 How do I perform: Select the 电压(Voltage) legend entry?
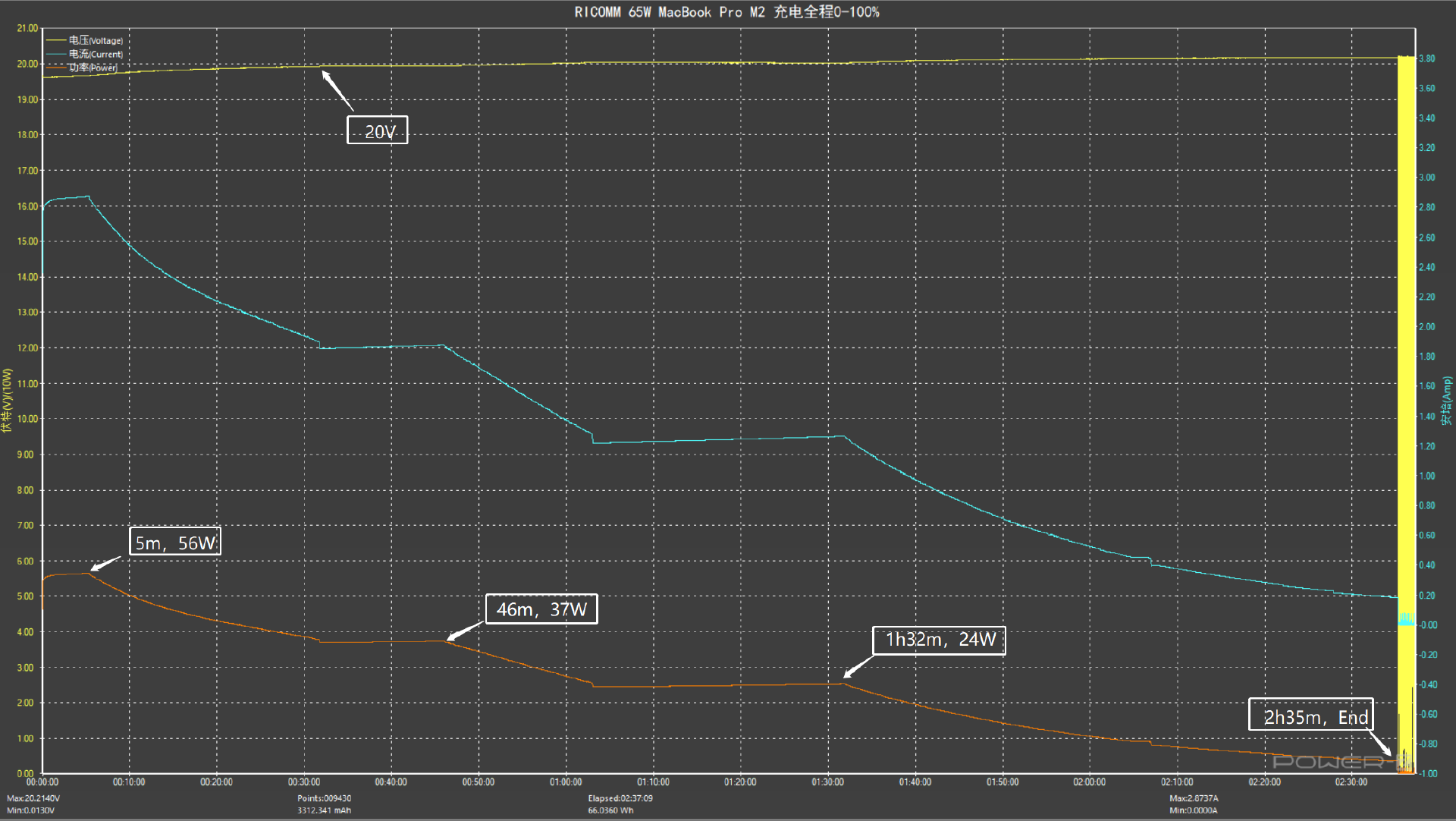[x=96, y=40]
